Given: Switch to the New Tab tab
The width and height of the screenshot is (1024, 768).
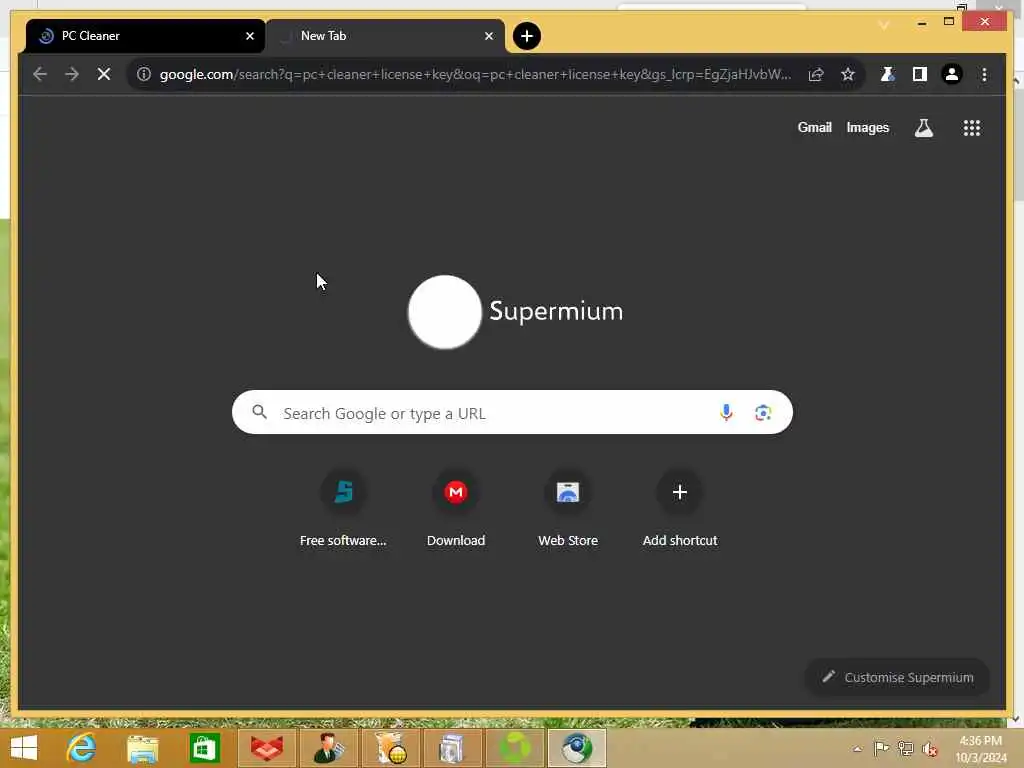Looking at the screenshot, I should coord(385,36).
